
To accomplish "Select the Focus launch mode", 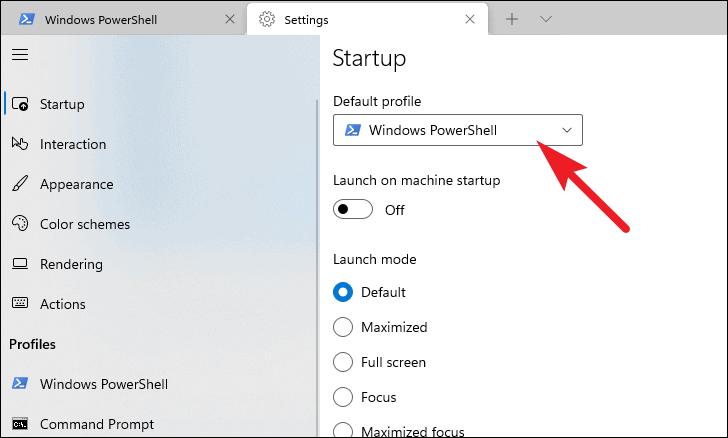I will (x=343, y=397).
